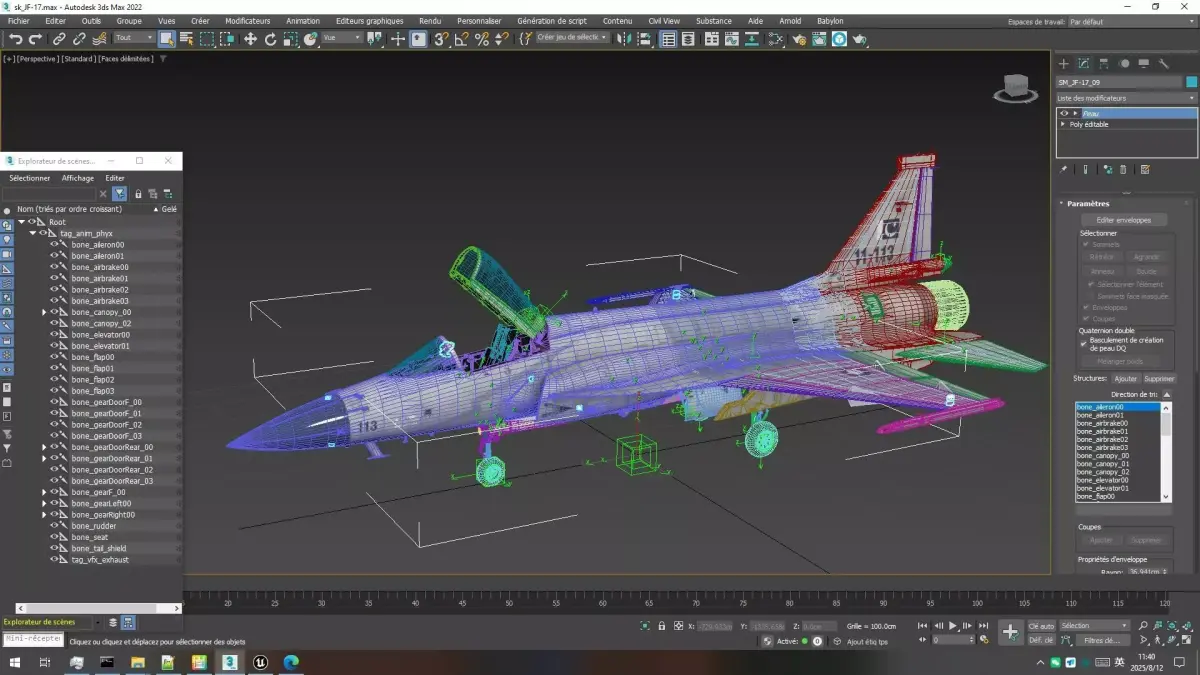Expand bone_gearLeft00 in the scene tree
The width and height of the screenshot is (1200, 675).
point(44,504)
